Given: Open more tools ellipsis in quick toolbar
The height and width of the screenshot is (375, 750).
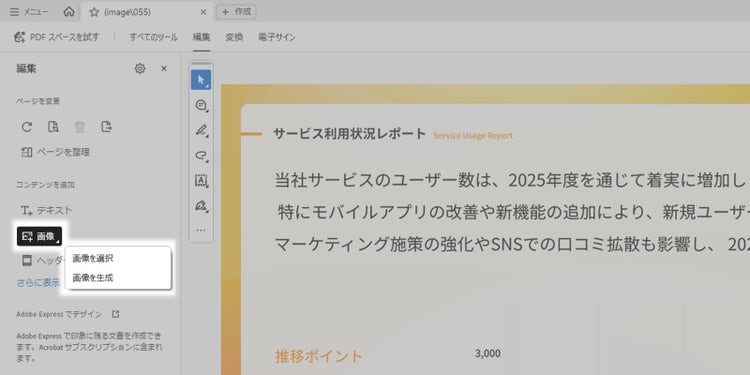Looking at the screenshot, I should pos(201,231).
